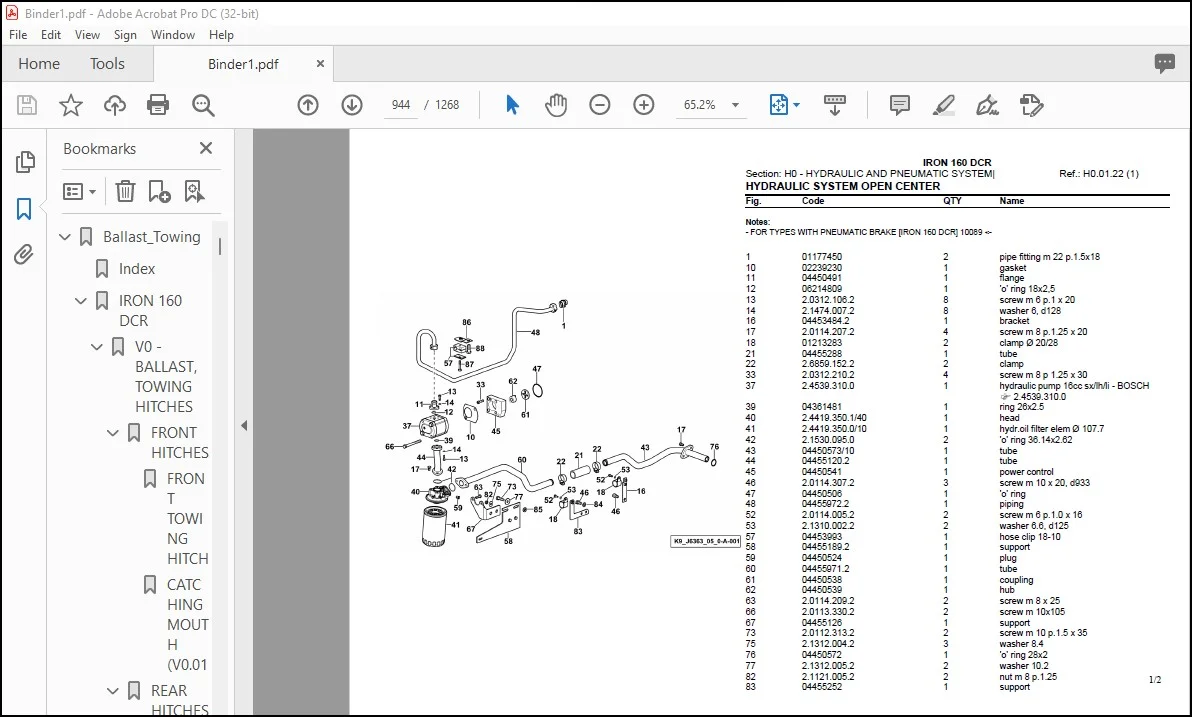Toggle the Bookmarks side panel icon

pyautogui.click(x=24, y=208)
